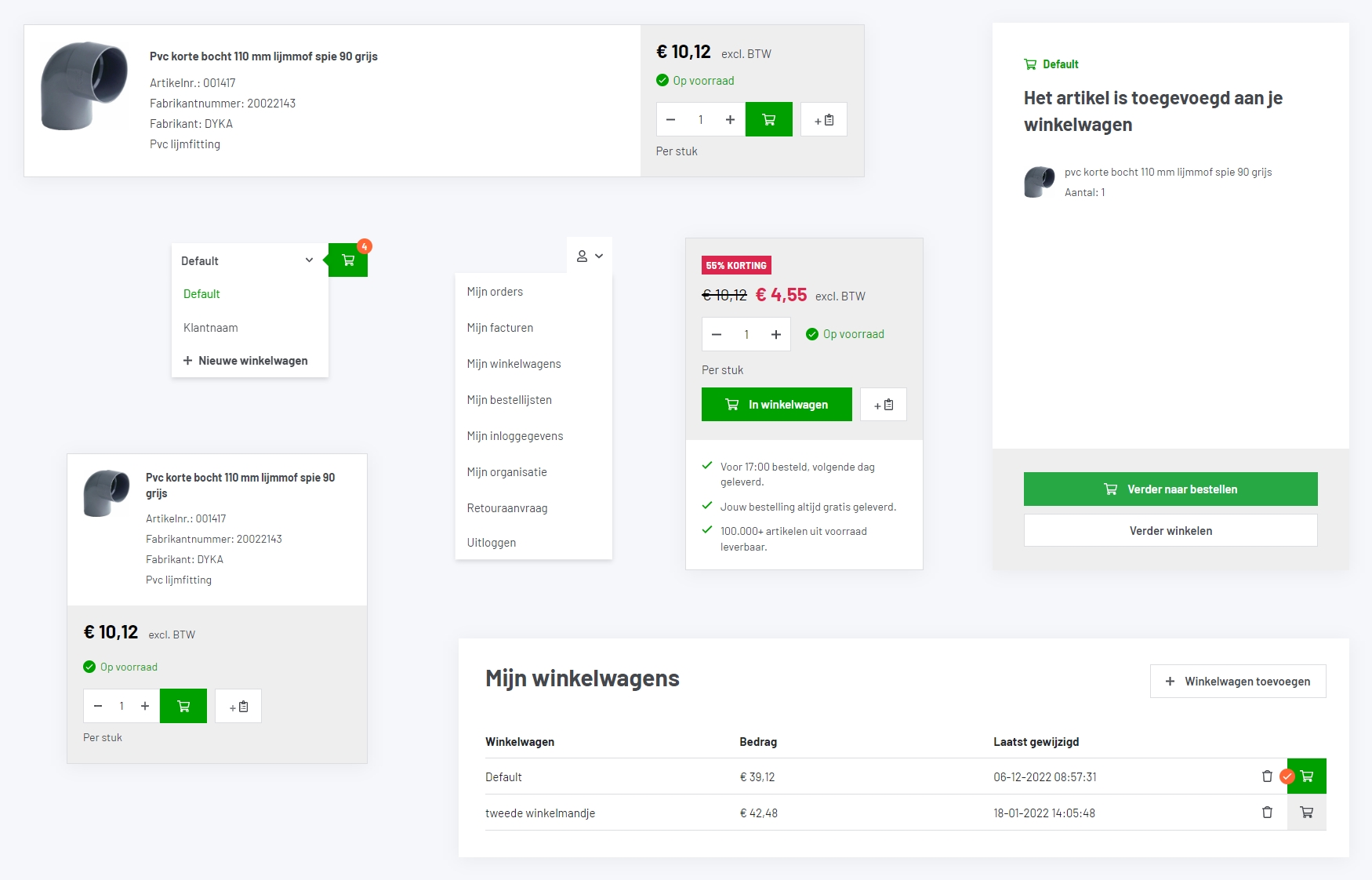1372x880 pixels.
Task: Expand the Default winkelwagen dropdown
Action: click(x=247, y=261)
